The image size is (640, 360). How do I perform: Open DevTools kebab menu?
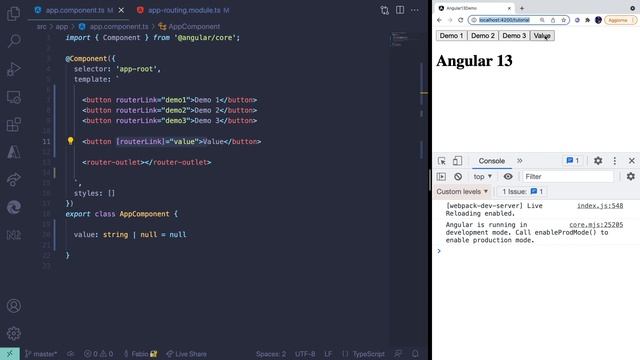tap(615, 161)
